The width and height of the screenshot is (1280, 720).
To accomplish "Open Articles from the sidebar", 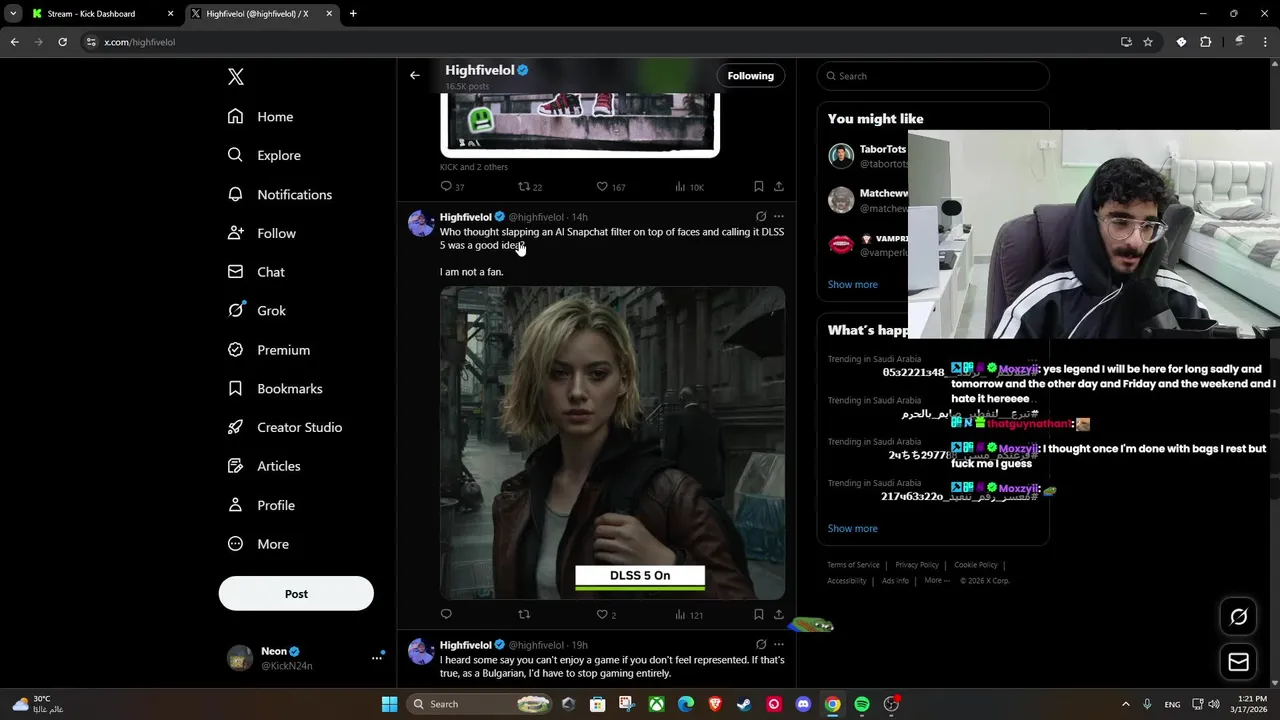I will [x=264, y=466].
